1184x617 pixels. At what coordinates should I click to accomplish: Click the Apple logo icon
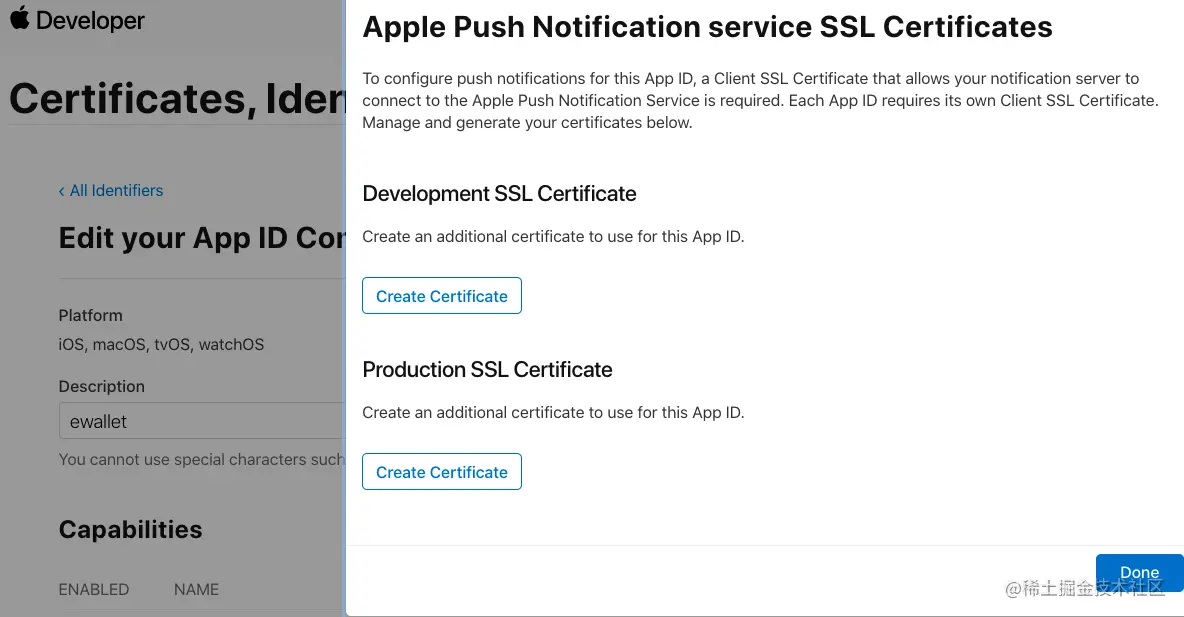point(19,18)
